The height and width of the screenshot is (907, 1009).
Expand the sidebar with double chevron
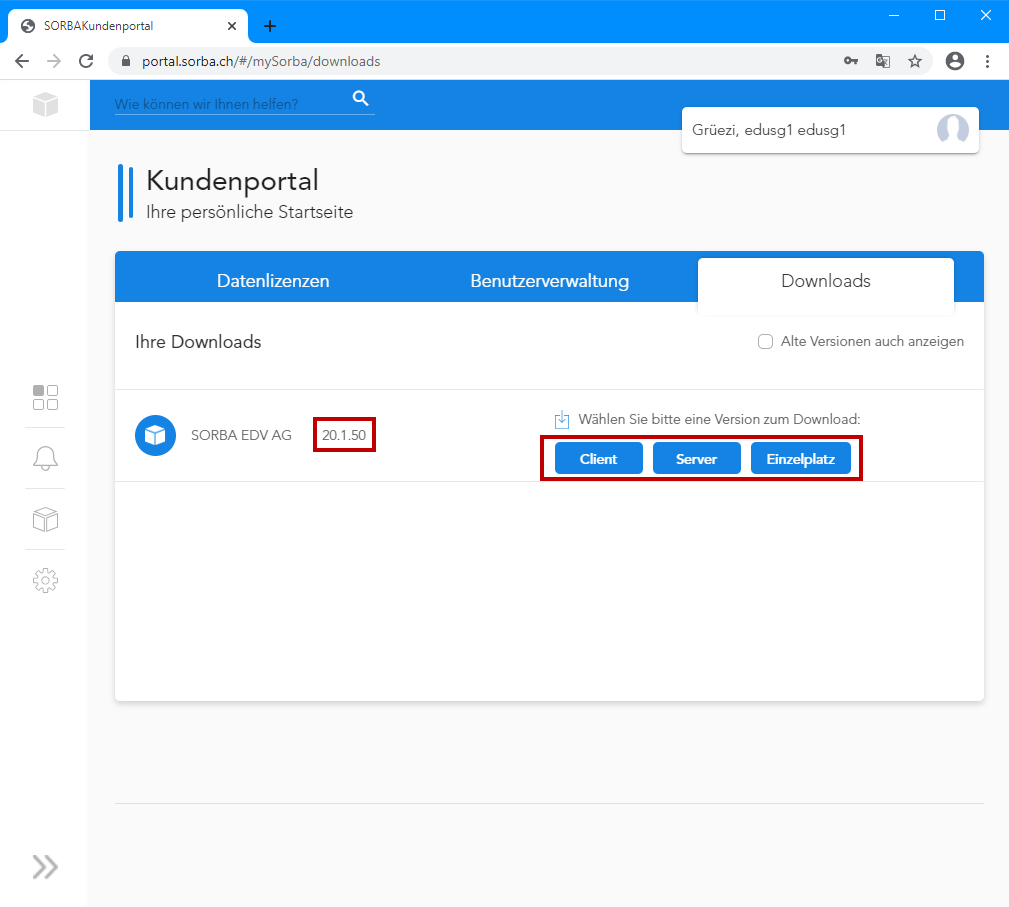coord(45,866)
